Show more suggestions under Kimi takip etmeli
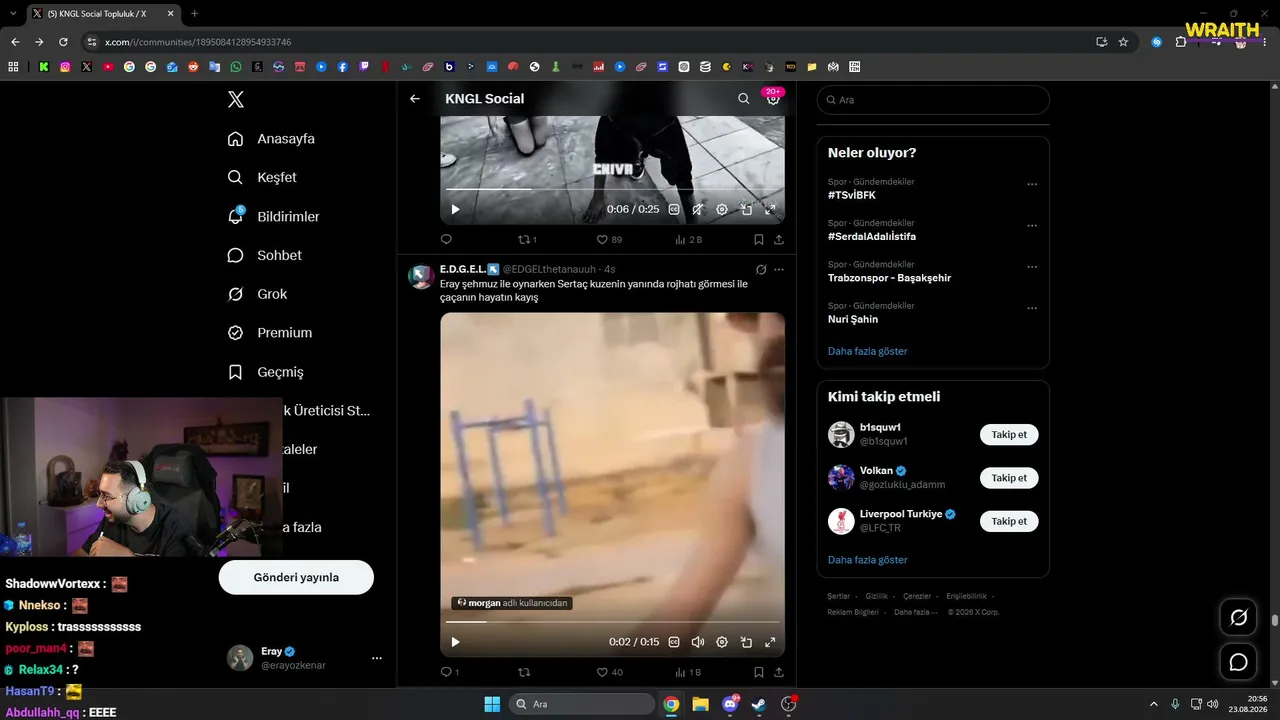This screenshot has height=720, width=1280. point(867,560)
